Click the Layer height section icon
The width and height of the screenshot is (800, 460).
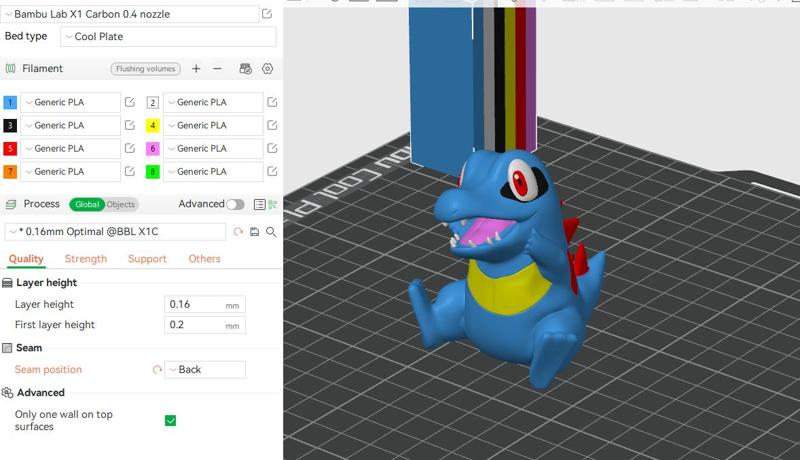pyautogui.click(x=7, y=283)
